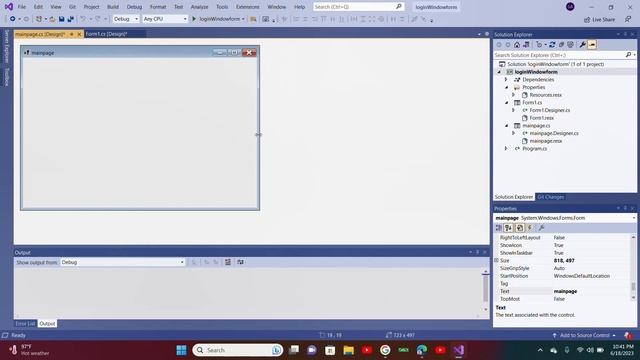Open the Any CPU platform dropdown
Screen dimensions: 640x360
click(165, 19)
